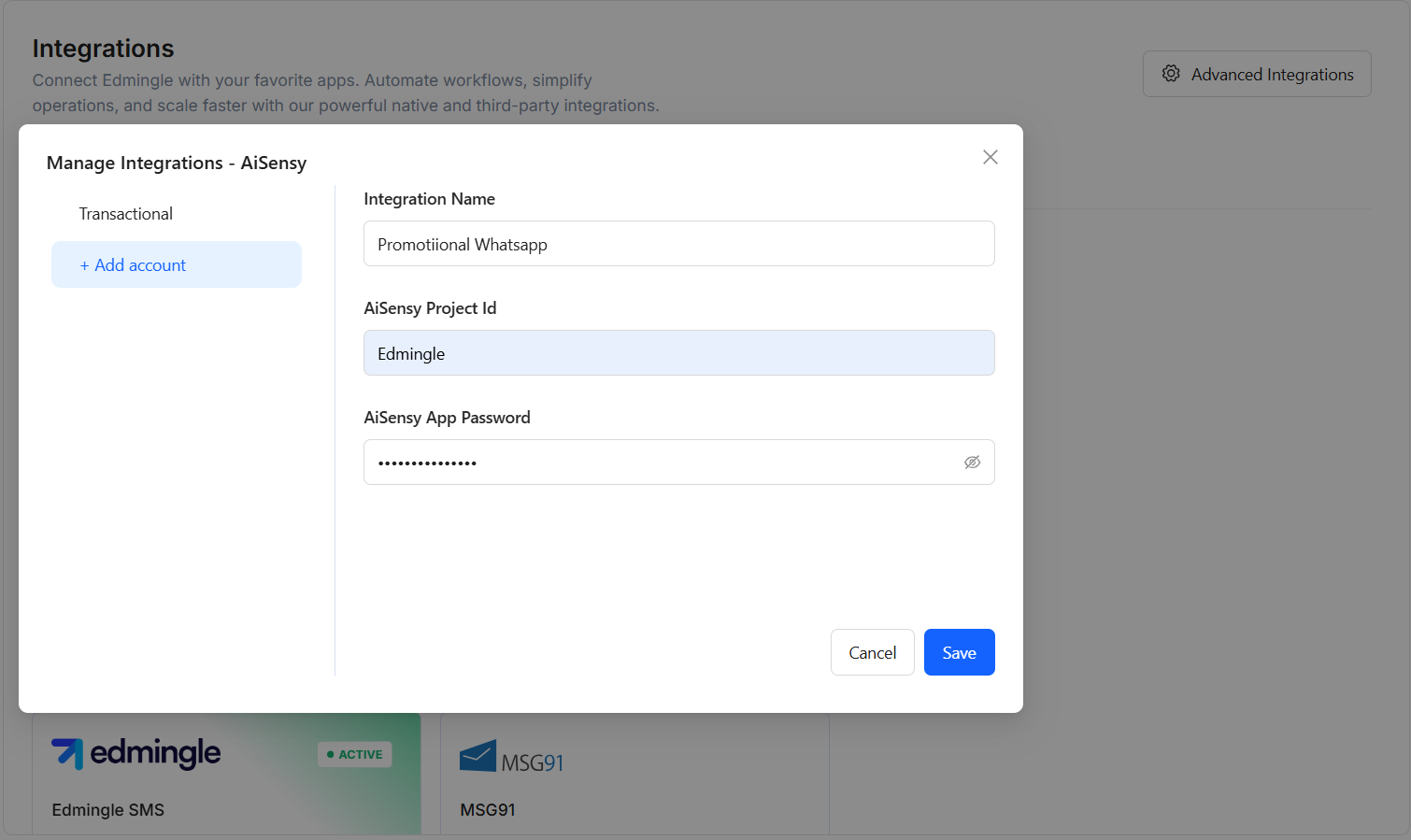This screenshot has width=1411, height=840.
Task: Click the MSG91 logo icon
Action: tap(512, 758)
